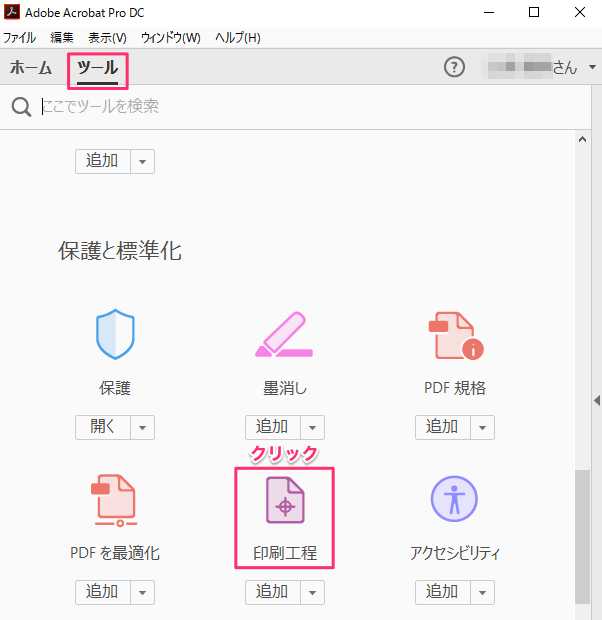This screenshot has width=602, height=620.
Task: Click the 印刷工程 label text
Action: coord(285,553)
